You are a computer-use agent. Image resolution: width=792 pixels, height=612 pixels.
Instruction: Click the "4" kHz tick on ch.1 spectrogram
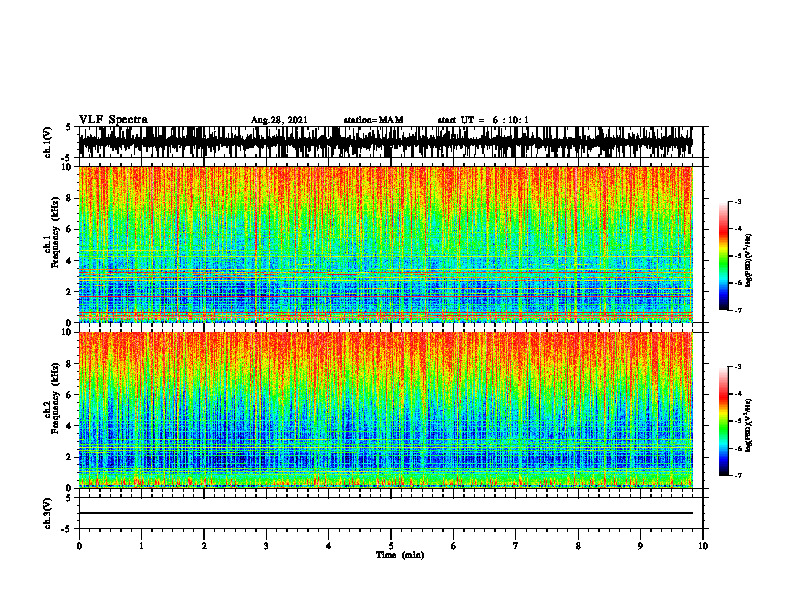point(71,261)
